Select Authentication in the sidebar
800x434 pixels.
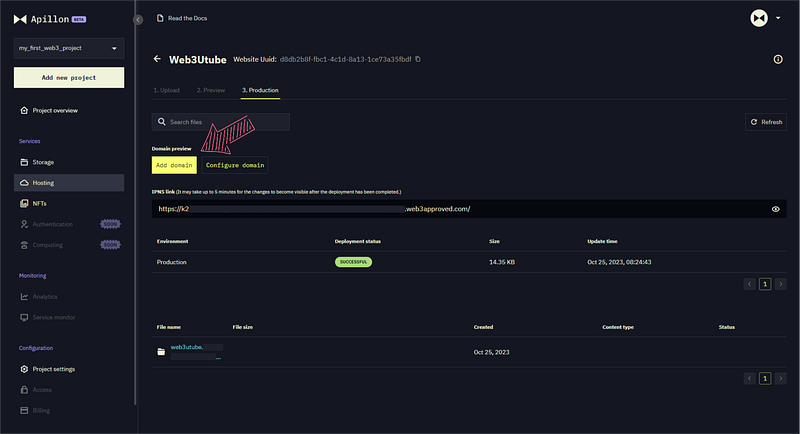pos(53,224)
